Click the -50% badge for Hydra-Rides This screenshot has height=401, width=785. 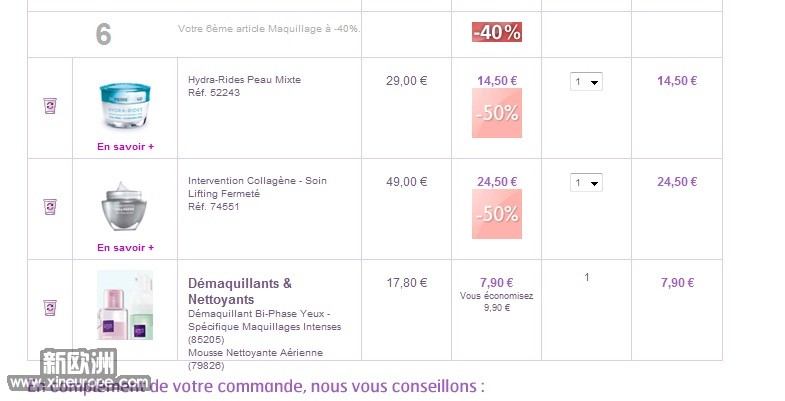(497, 113)
